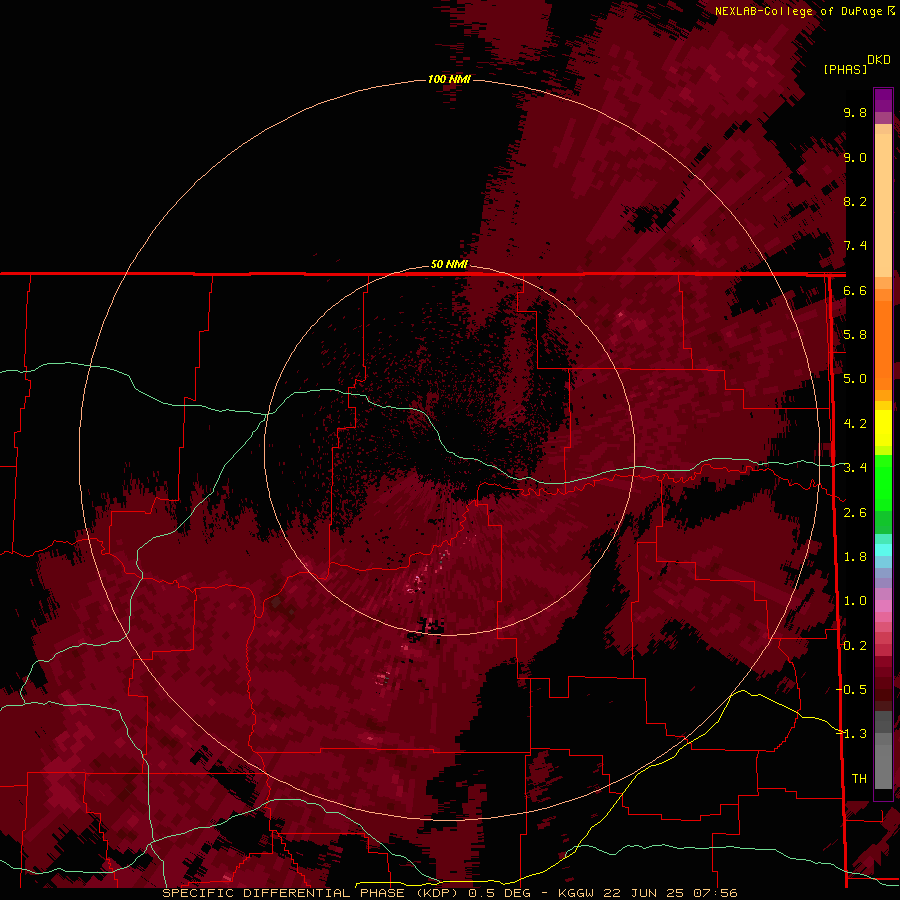
Task: Click the 6.6 scale value
Action: [855, 290]
